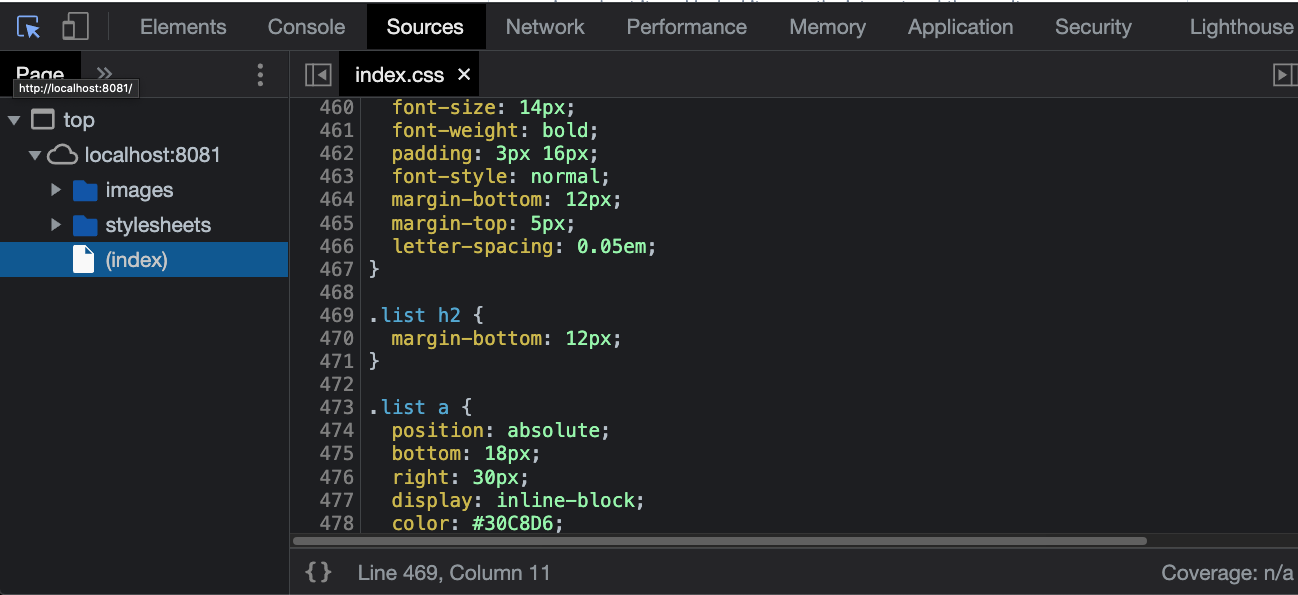This screenshot has height=595, width=1298.
Task: Activate the inspect element picker icon
Action: coord(29,27)
